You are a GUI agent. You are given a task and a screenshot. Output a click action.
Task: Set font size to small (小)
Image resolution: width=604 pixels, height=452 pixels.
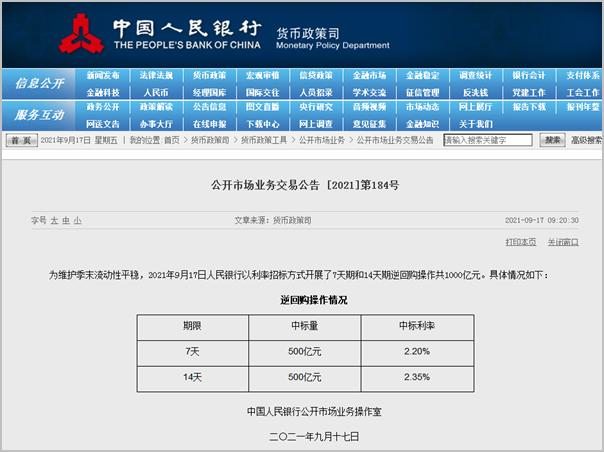click(x=77, y=219)
